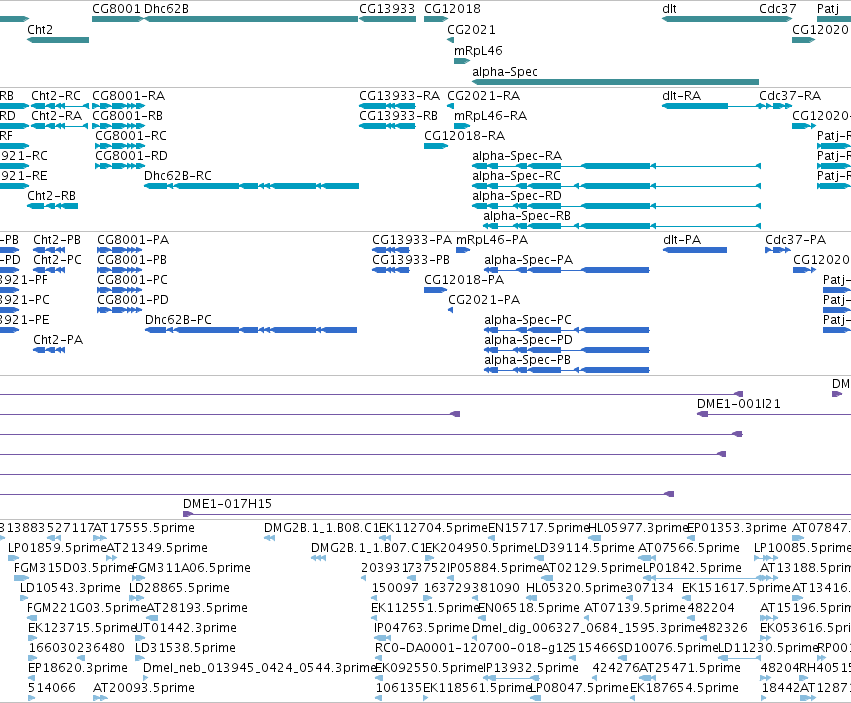Viewport: 851px width, 703px height.
Task: Select the mRpL46 gene label
Action: (478, 51)
